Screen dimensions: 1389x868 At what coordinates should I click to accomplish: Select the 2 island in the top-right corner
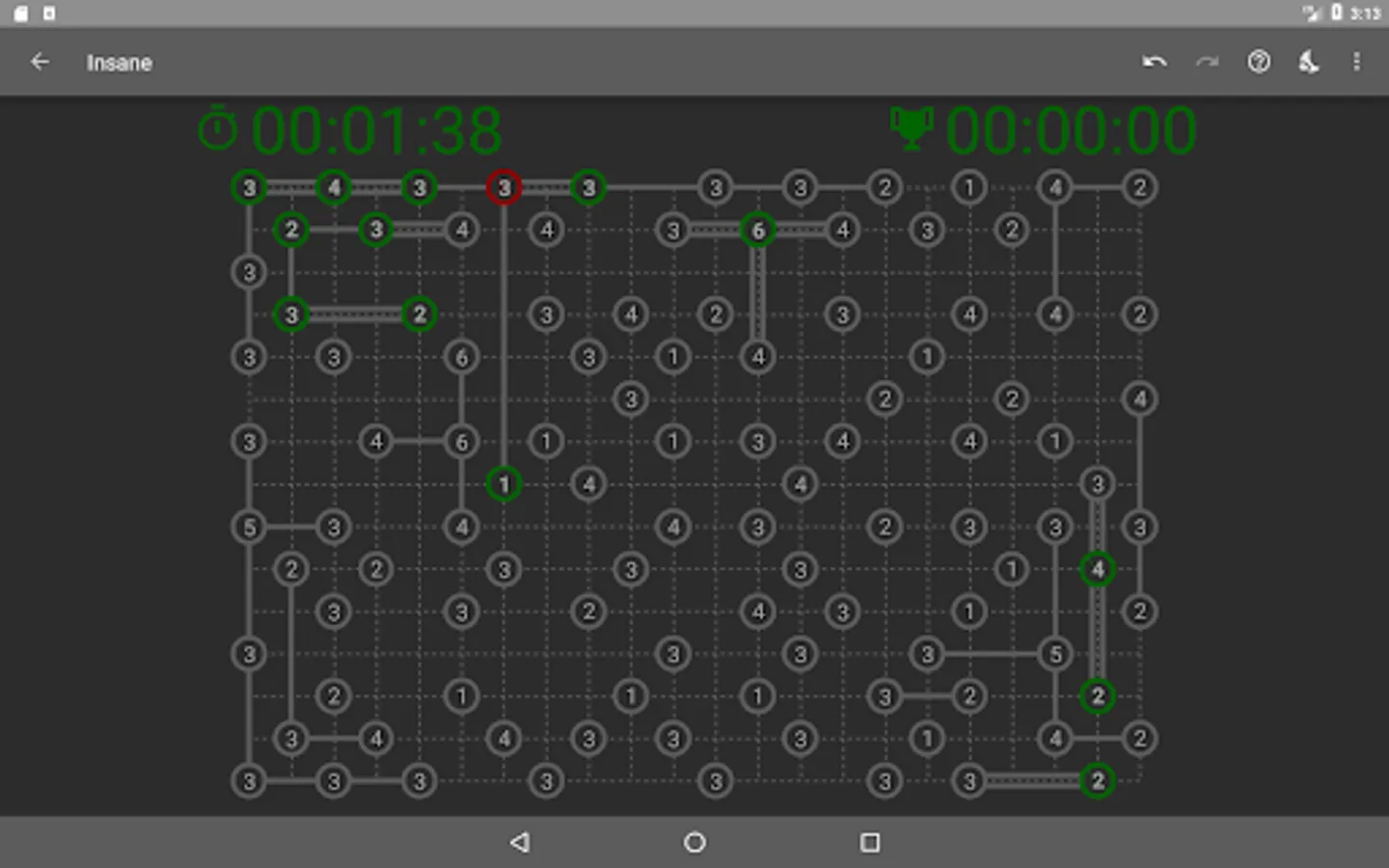pos(1140,187)
